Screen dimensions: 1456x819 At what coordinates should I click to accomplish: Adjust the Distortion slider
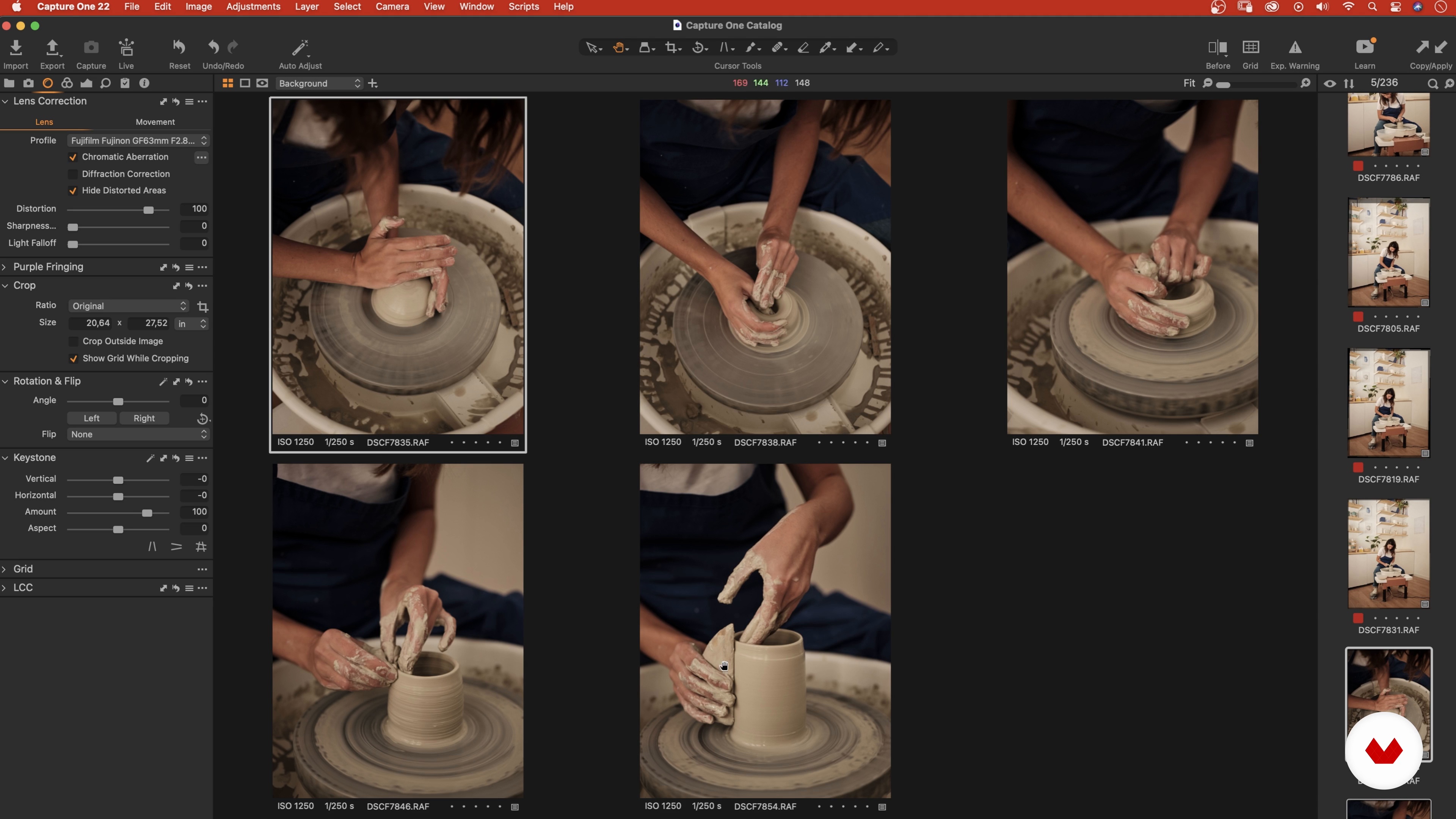tap(118, 210)
